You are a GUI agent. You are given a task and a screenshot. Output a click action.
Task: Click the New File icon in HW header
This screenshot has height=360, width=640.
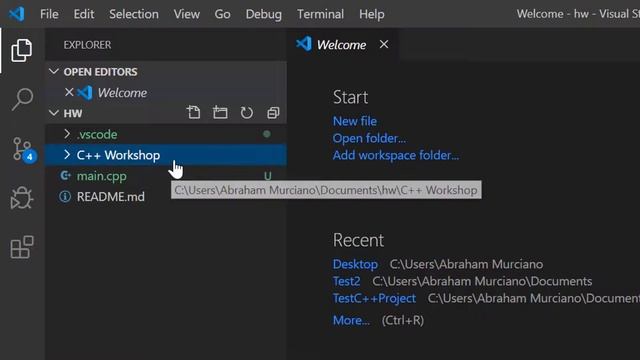[193, 112]
